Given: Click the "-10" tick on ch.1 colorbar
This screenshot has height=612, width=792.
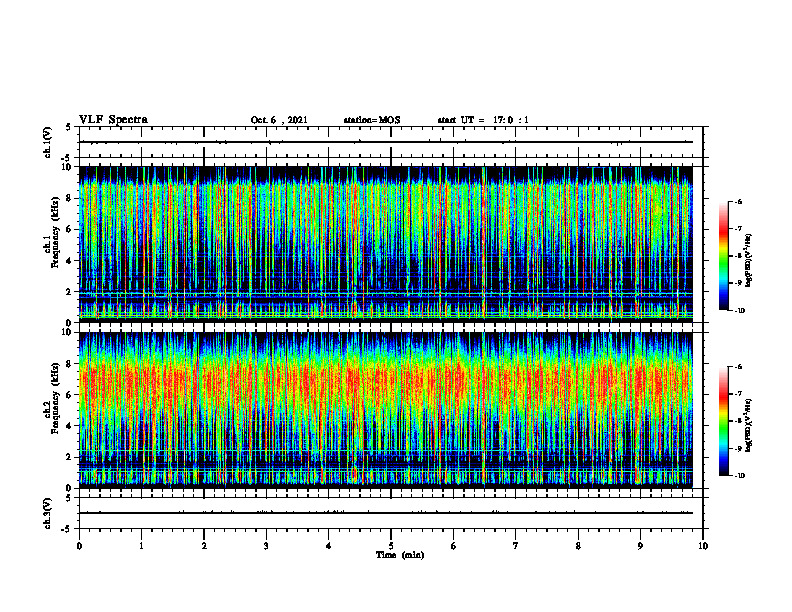Looking at the screenshot, I should point(739,311).
